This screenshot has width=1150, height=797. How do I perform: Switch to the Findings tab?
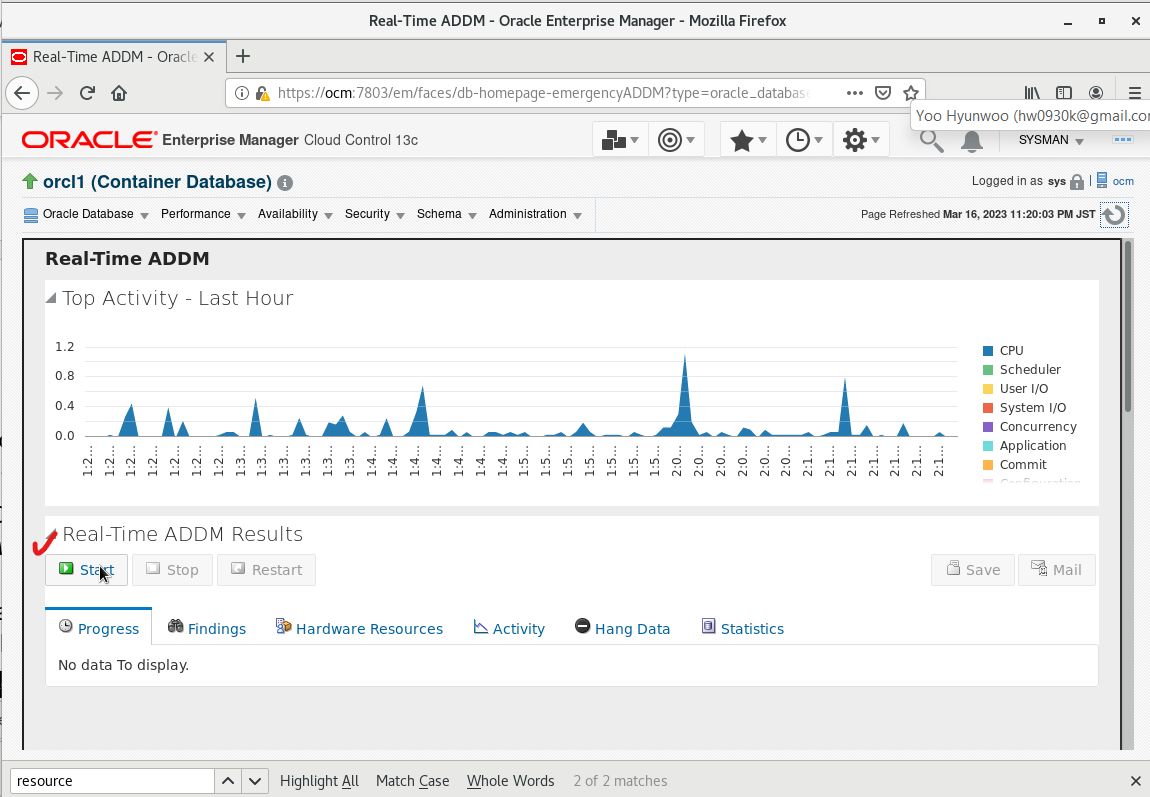(x=207, y=628)
